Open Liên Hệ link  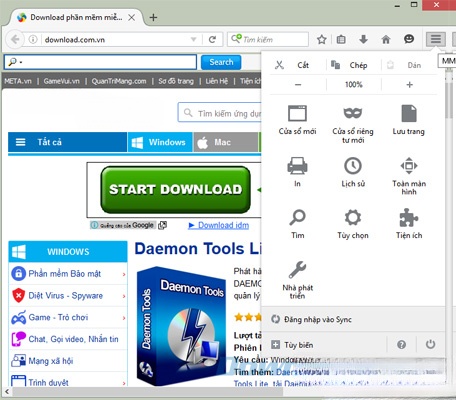(217, 81)
